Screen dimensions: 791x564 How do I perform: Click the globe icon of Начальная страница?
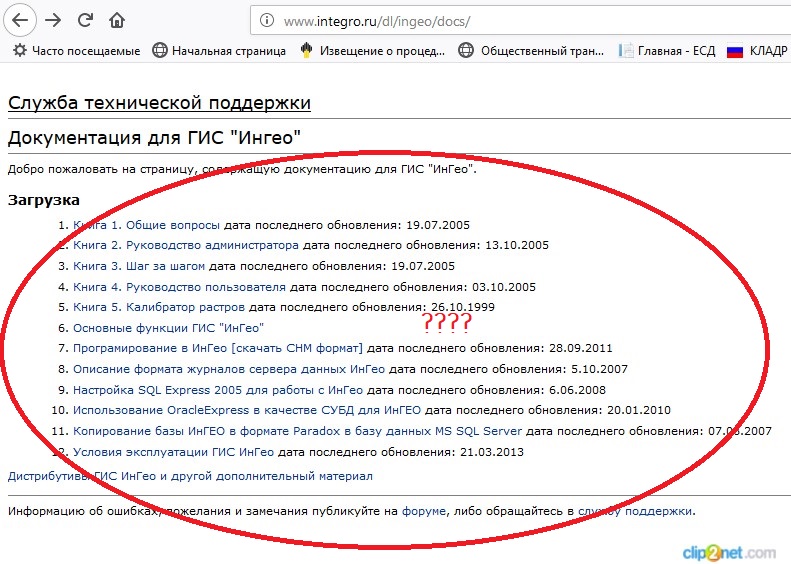tap(160, 50)
